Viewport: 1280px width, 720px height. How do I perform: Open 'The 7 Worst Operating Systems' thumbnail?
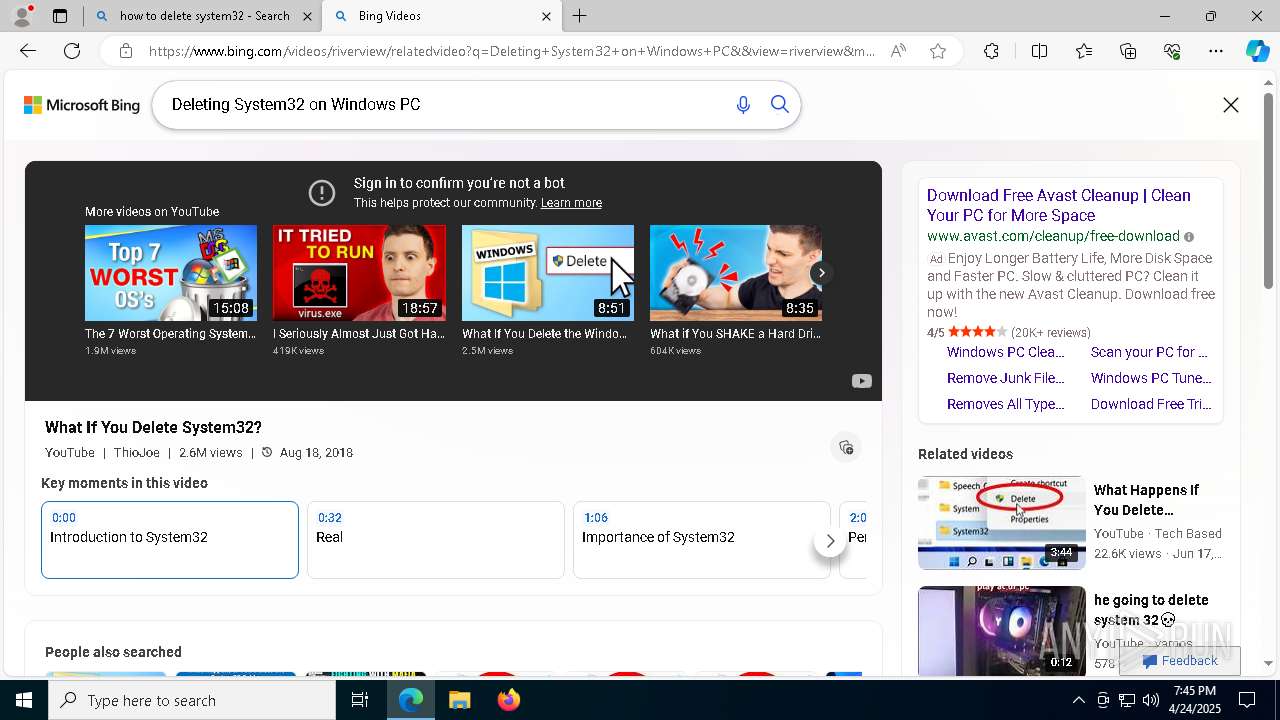pos(171,272)
